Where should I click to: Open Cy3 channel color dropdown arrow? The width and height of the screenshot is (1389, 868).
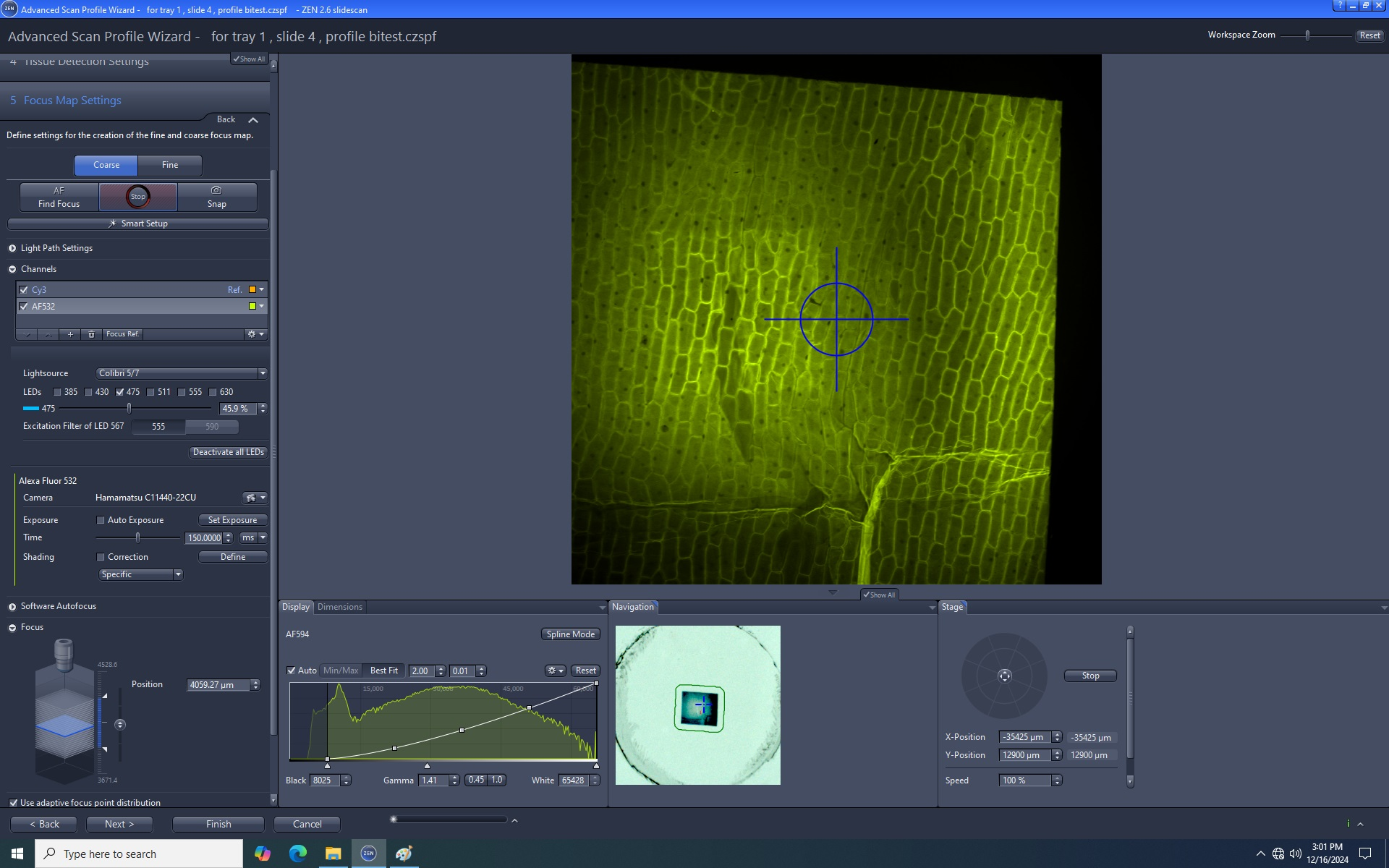tap(261, 290)
